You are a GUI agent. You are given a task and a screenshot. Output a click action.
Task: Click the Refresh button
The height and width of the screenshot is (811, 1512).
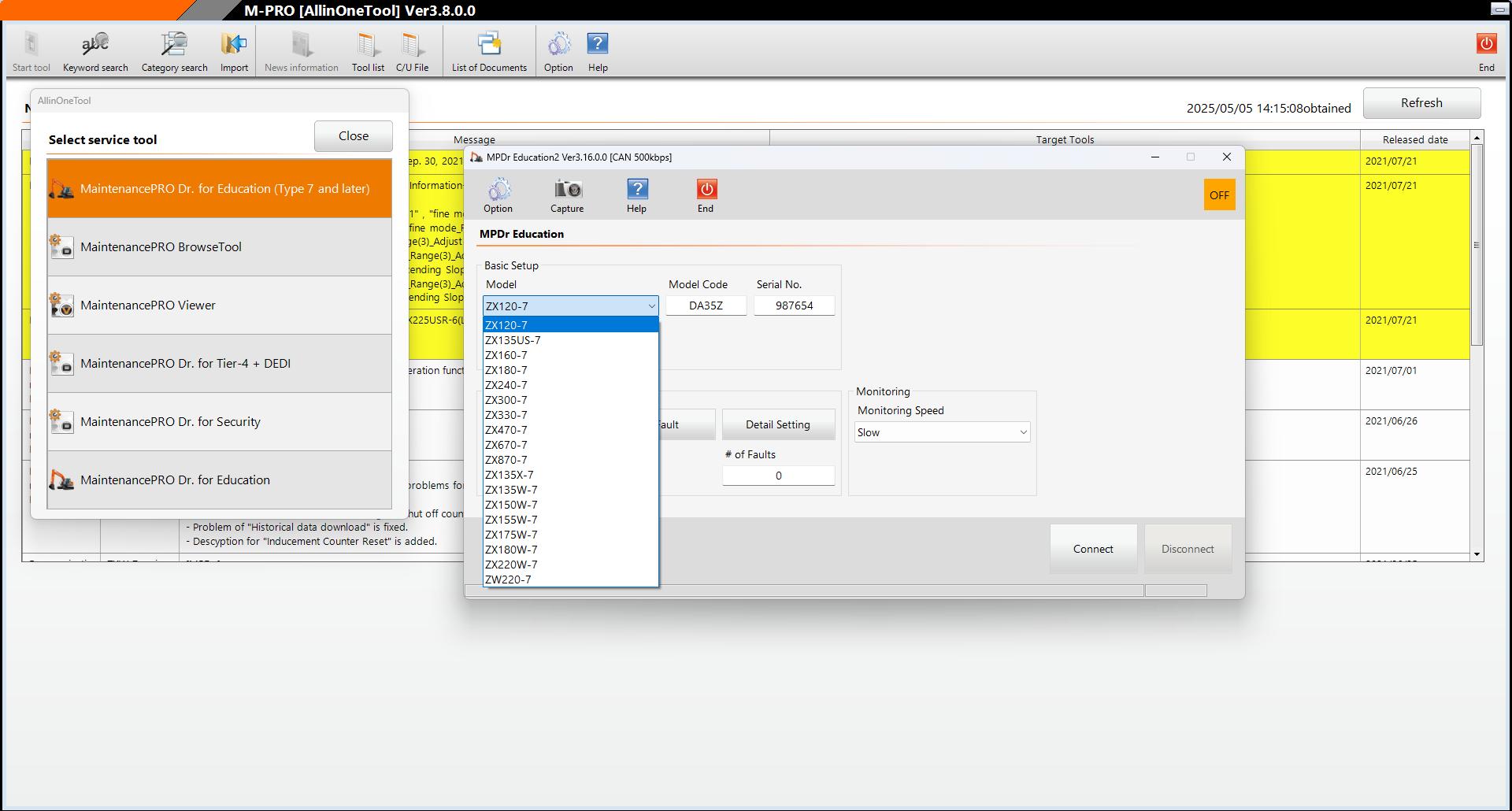[x=1421, y=103]
